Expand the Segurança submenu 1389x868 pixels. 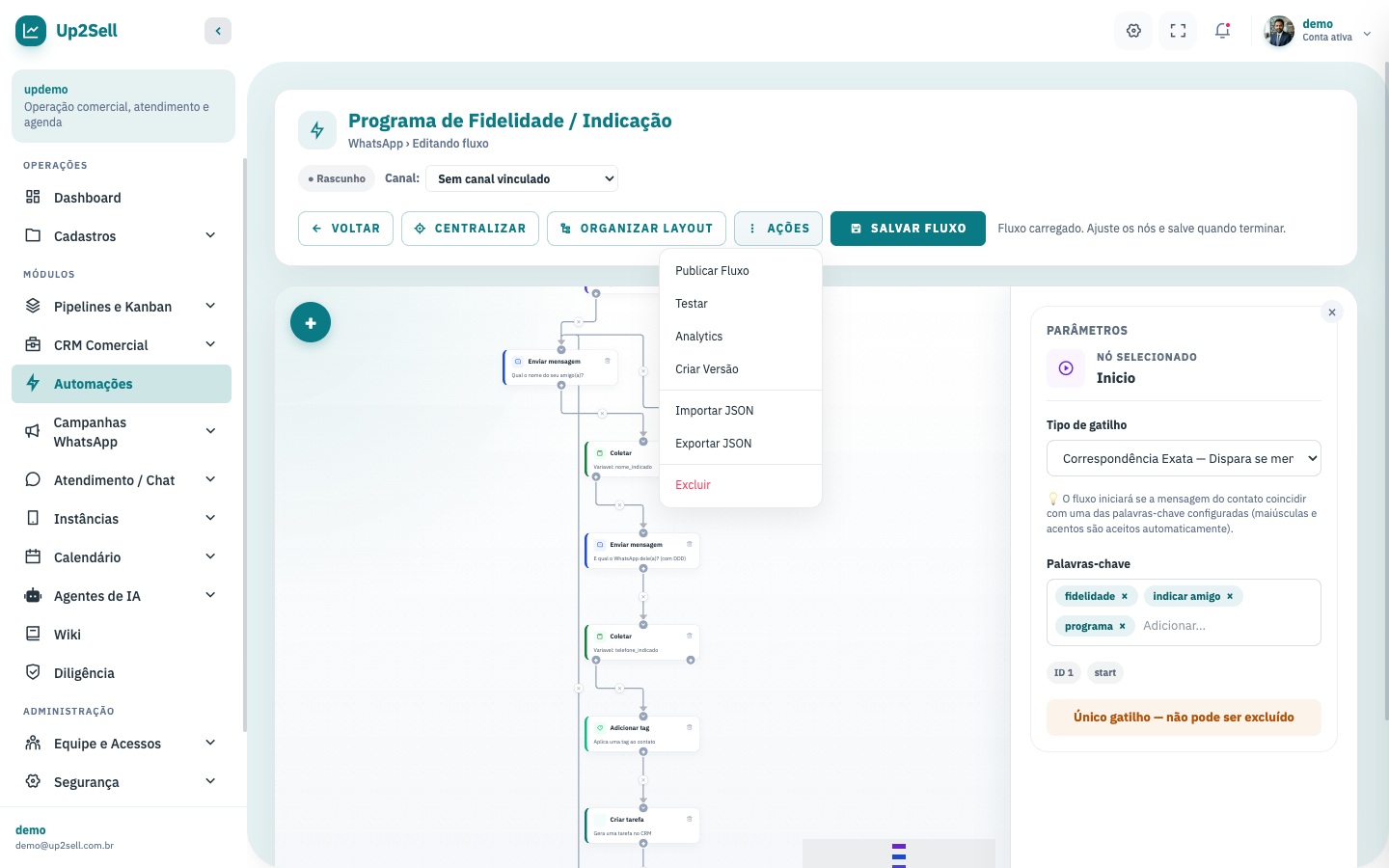coord(210,781)
